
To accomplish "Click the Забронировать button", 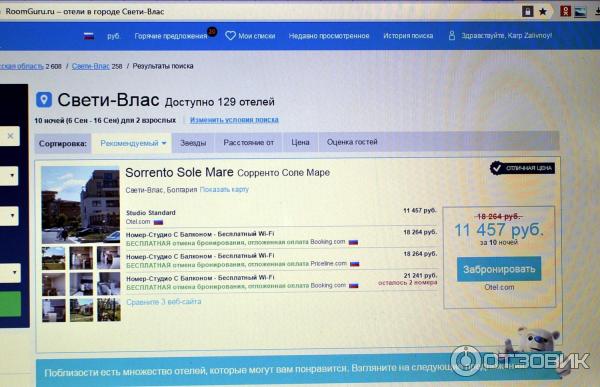I will click(499, 269).
